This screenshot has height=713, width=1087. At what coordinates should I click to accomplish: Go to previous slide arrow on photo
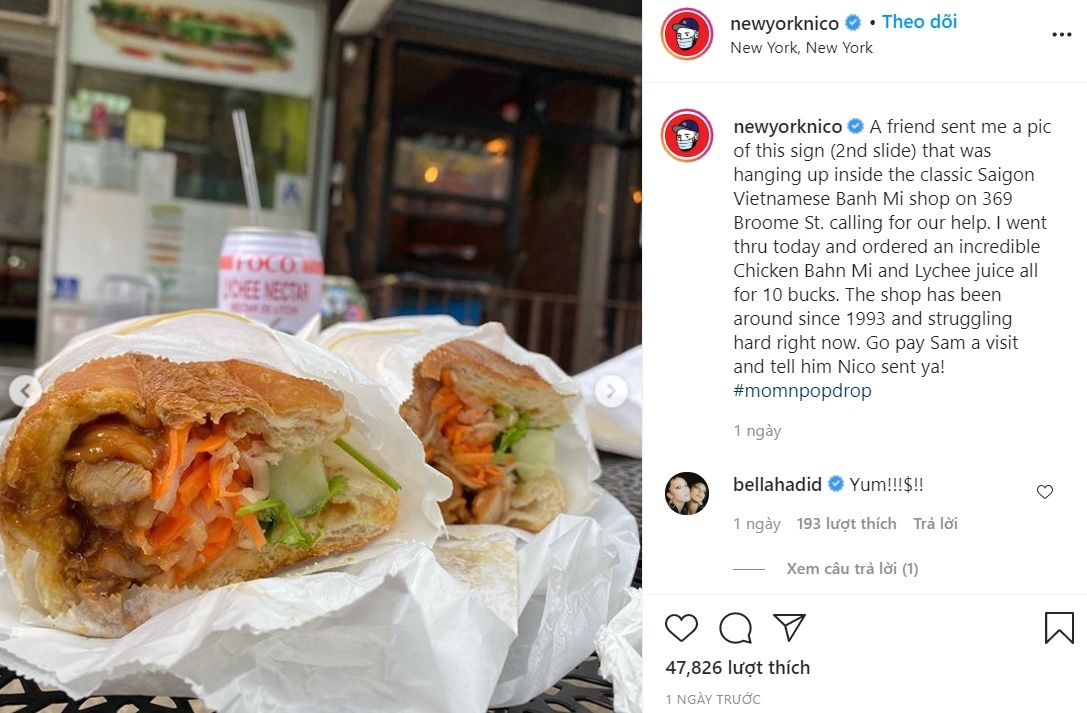point(25,391)
